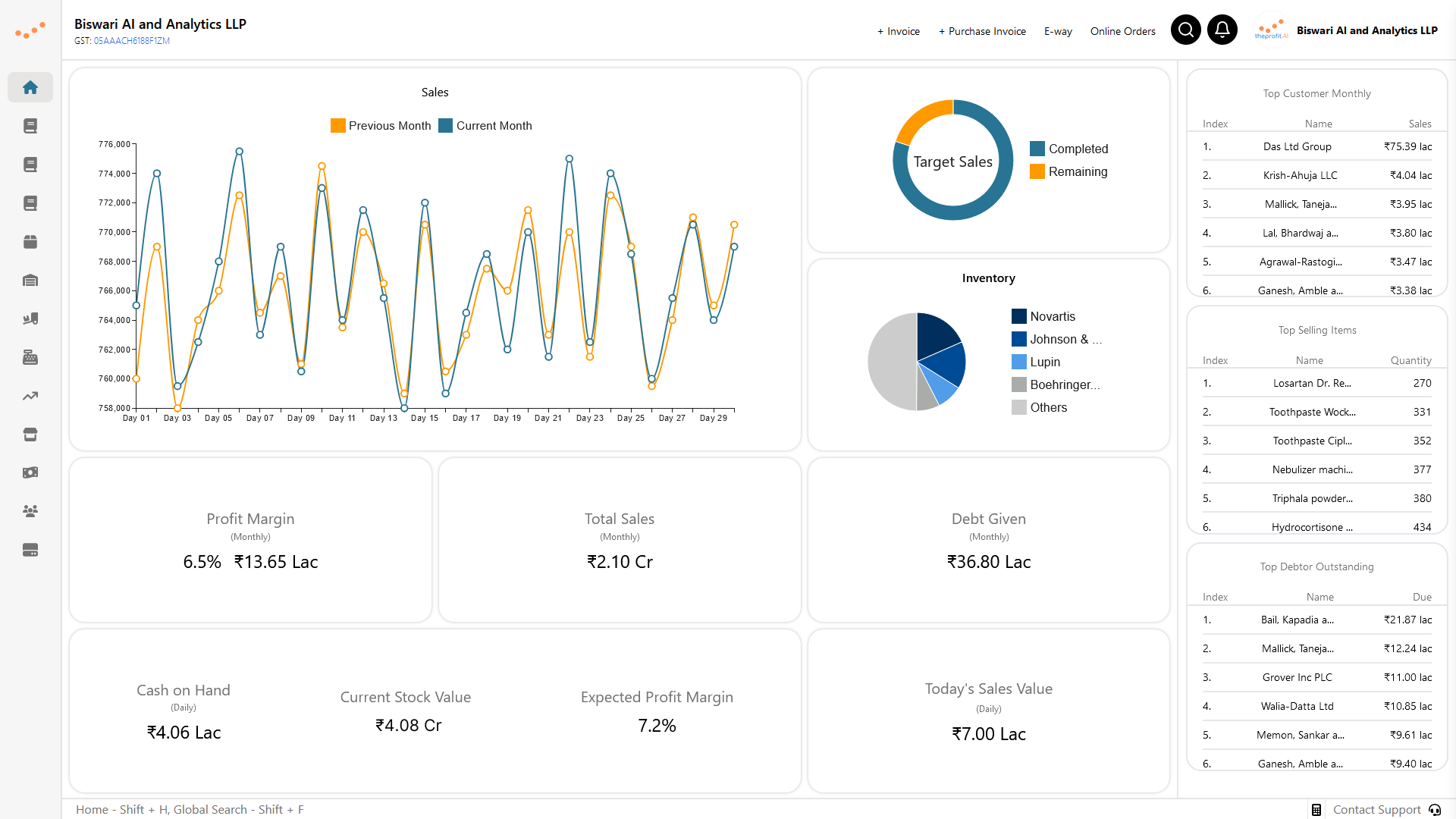Screen dimensions: 1456x819
Task: Select Walia-Datta Ltd debtor row
Action: coord(1317,706)
